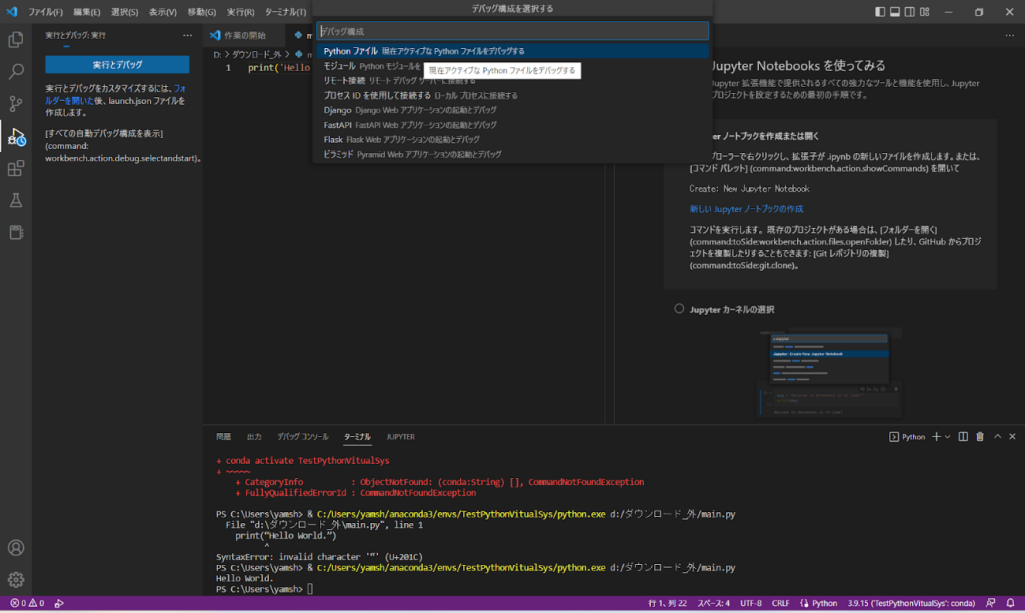Click UTF-8 encoding in status bar
Image resolution: width=1025 pixels, height=613 pixels.
(x=750, y=603)
